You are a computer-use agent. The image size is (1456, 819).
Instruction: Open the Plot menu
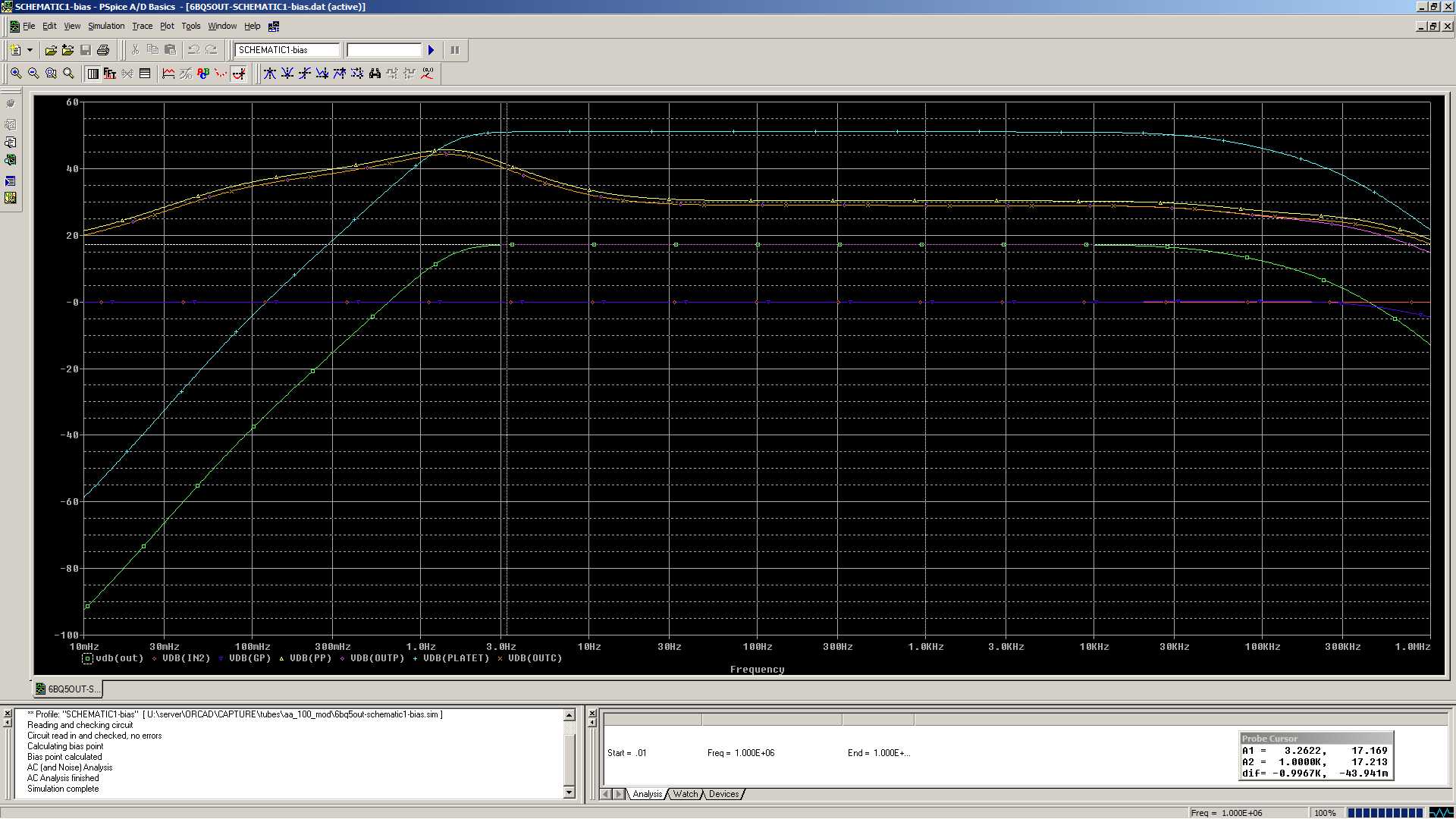pos(167,26)
